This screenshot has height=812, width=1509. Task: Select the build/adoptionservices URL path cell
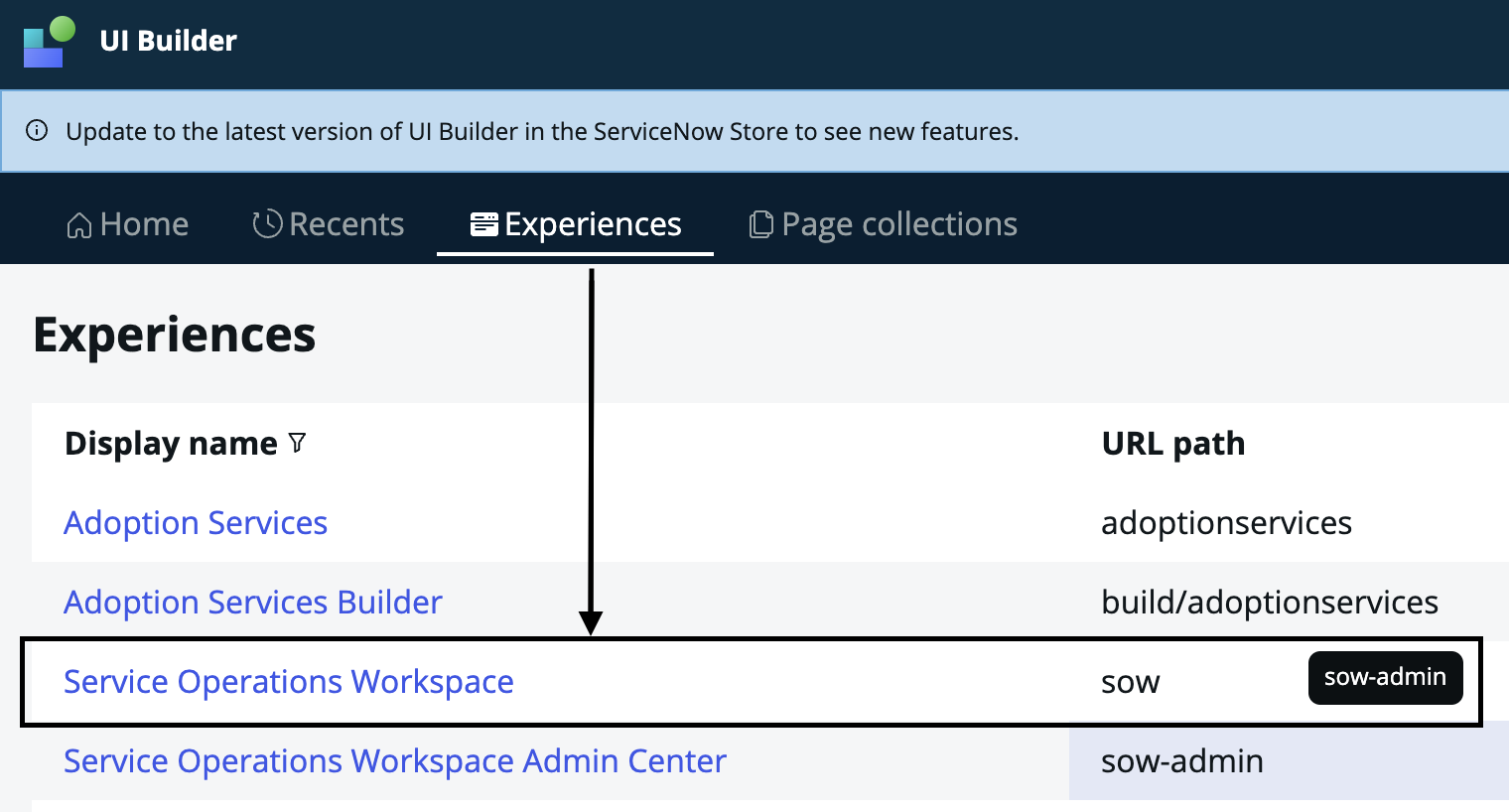1270,602
